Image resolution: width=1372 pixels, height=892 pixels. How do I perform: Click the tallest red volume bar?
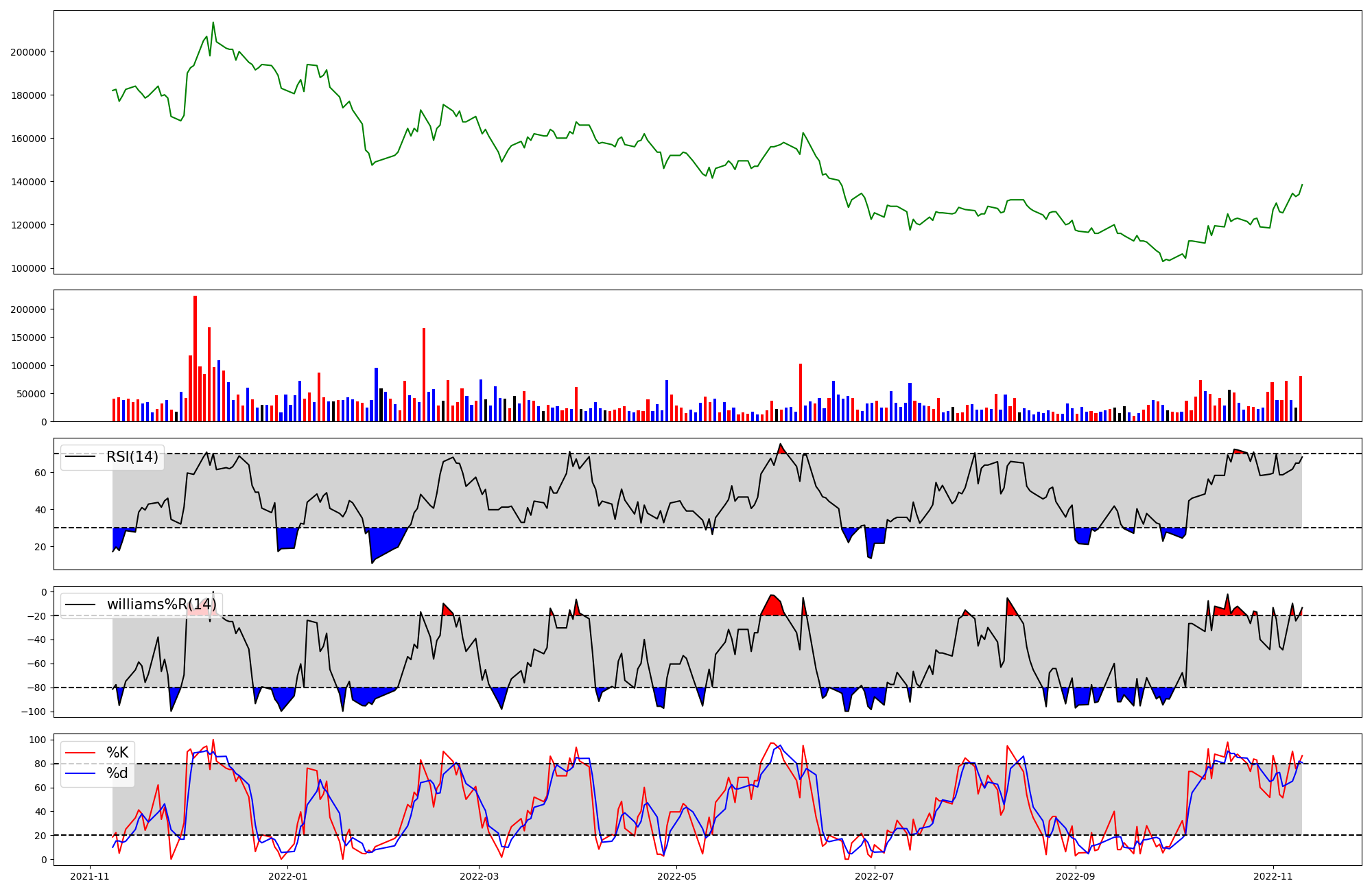click(195, 357)
